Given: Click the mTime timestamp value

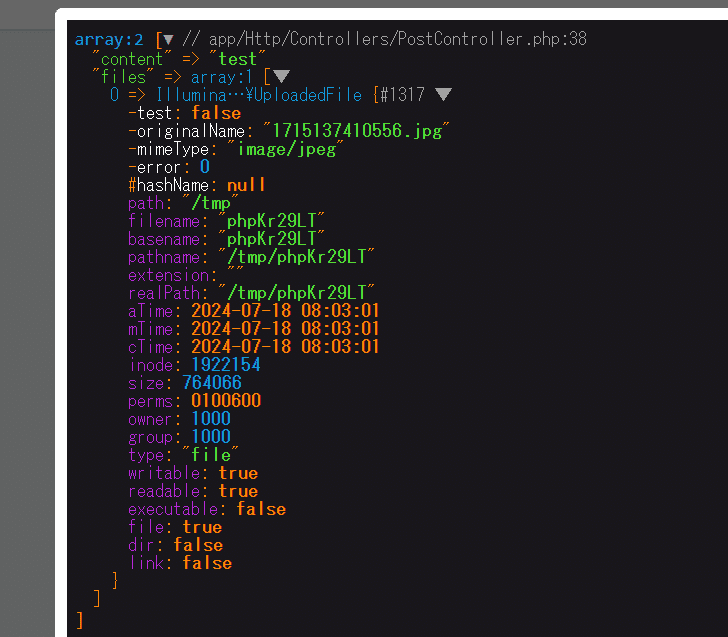Looking at the screenshot, I should coord(285,329).
